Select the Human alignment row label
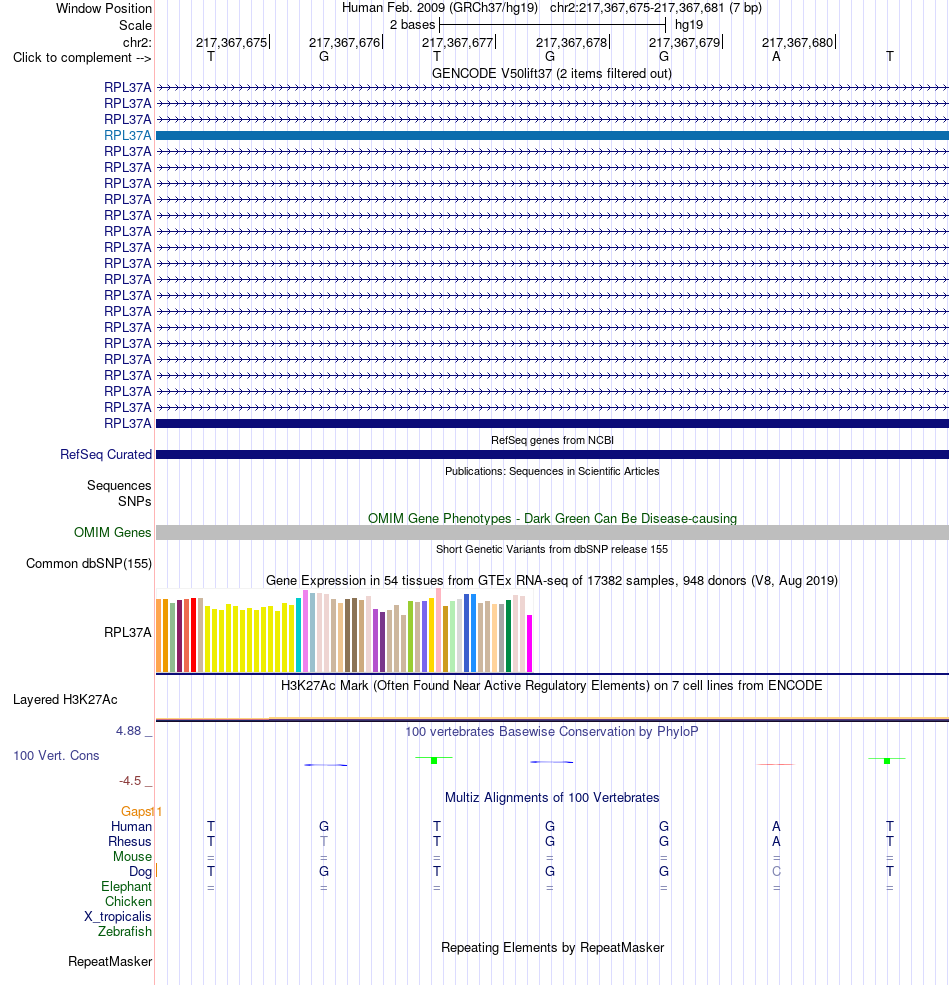The height and width of the screenshot is (985, 950). [131, 827]
